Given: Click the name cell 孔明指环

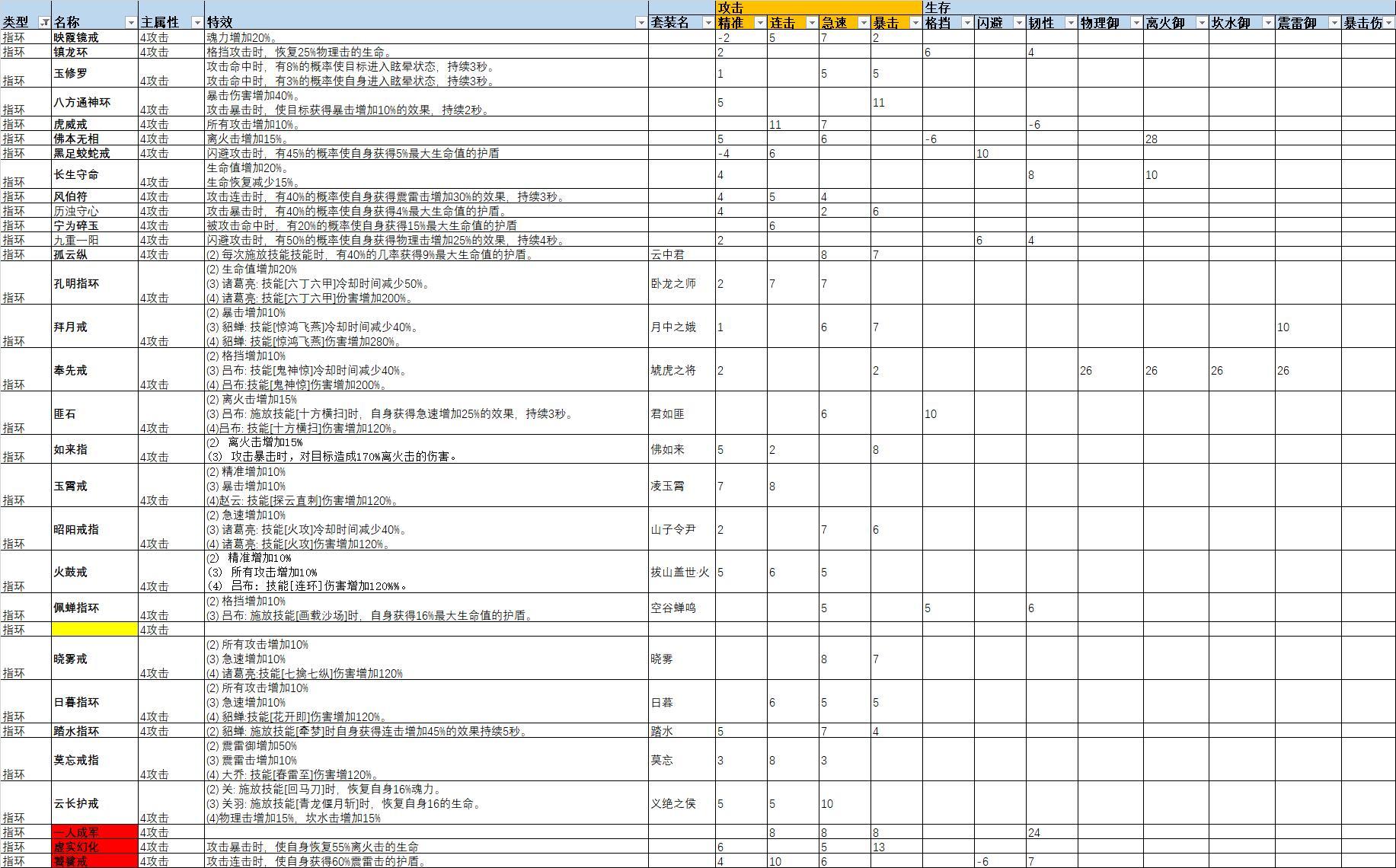Looking at the screenshot, I should pos(94,283).
